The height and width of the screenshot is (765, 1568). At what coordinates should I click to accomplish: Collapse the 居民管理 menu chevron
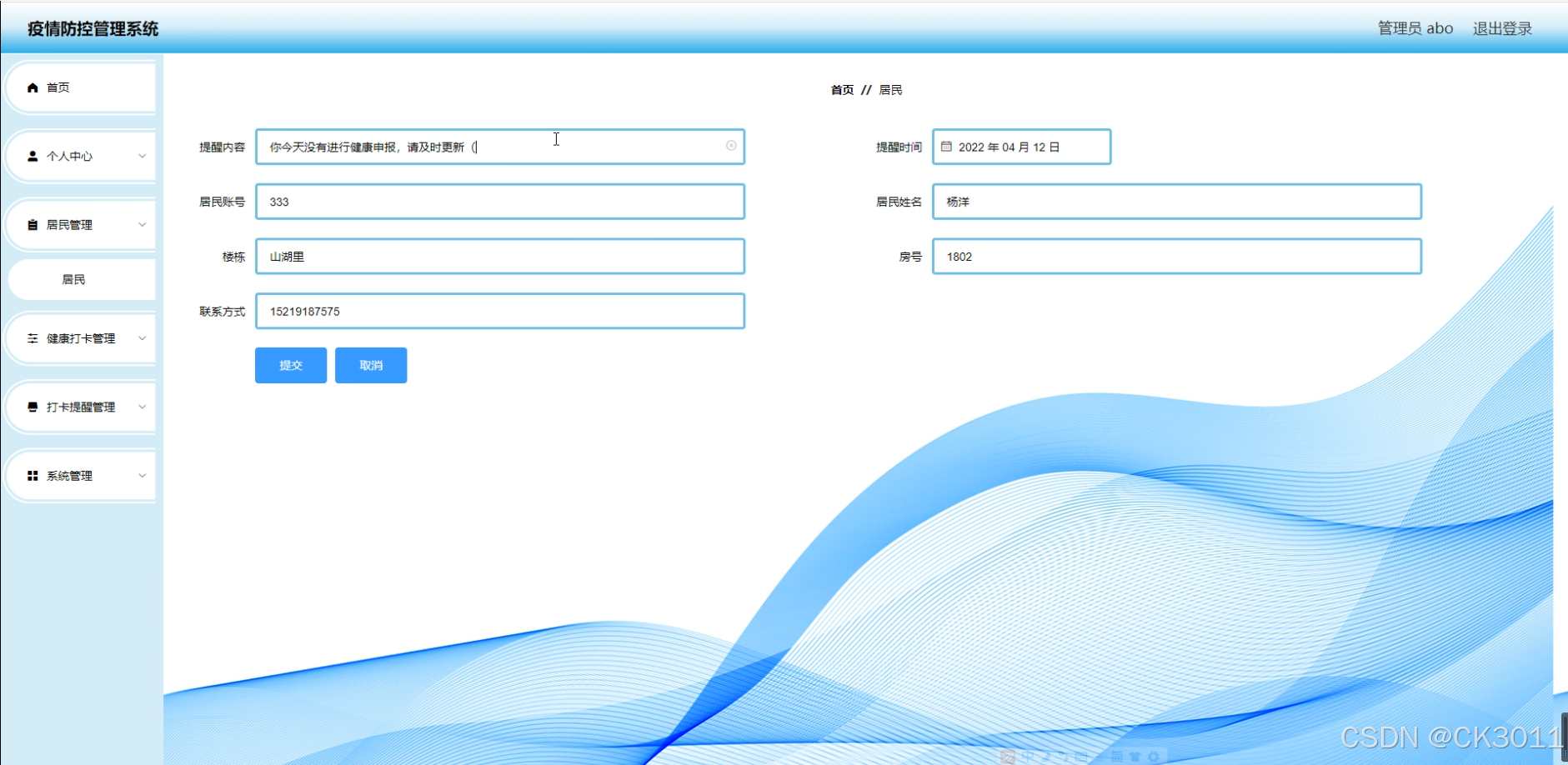click(x=143, y=225)
